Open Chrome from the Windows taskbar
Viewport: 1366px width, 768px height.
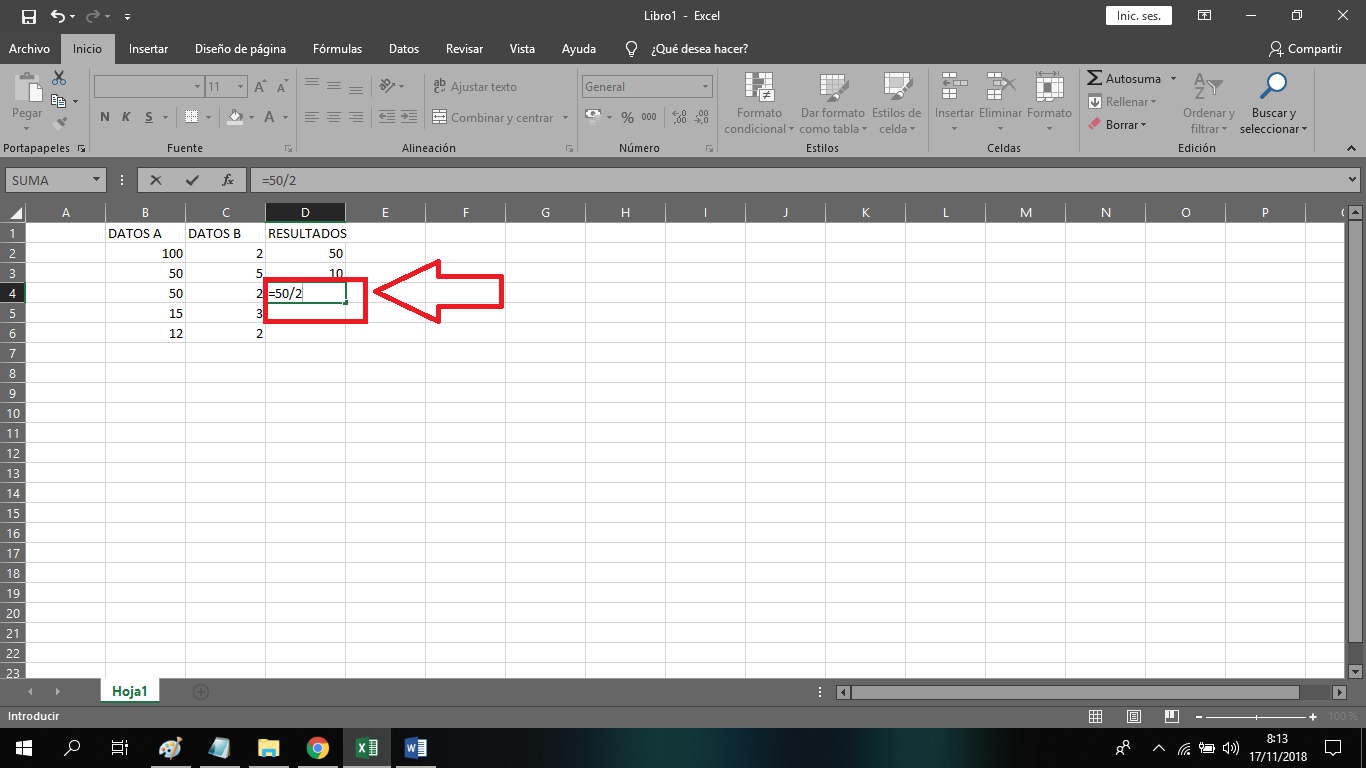(x=318, y=747)
